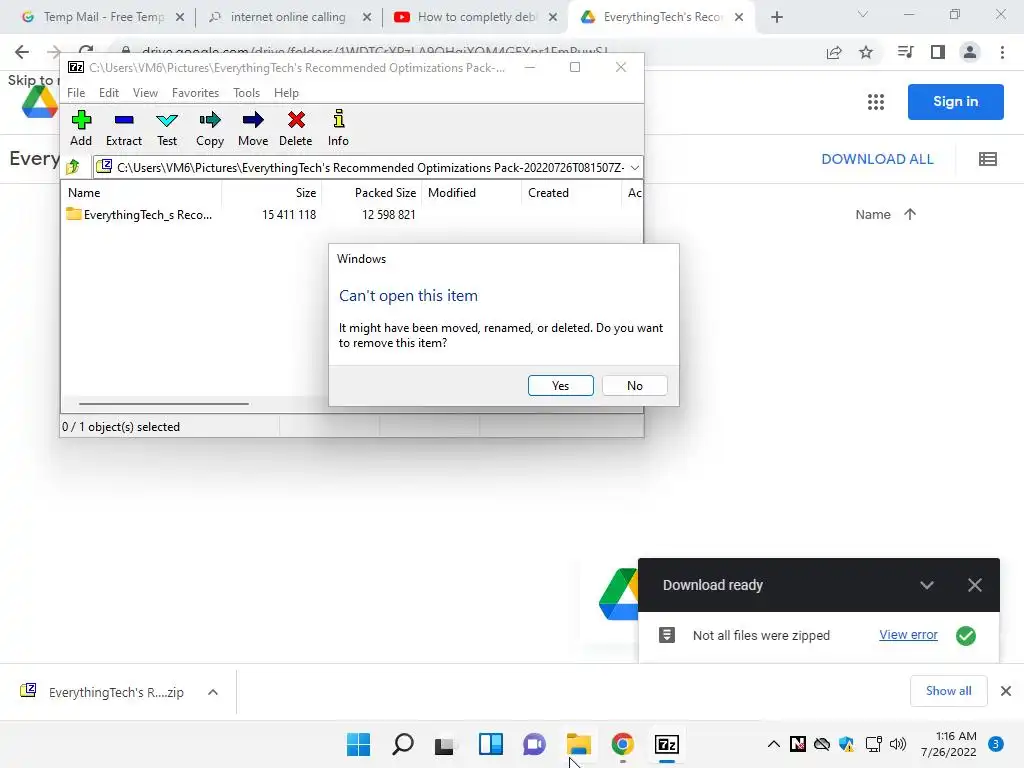Click No in the Can't open dialog

pyautogui.click(x=634, y=385)
